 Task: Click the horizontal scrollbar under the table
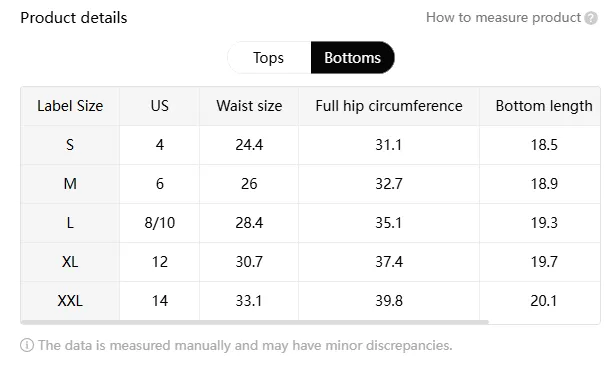[255, 322]
